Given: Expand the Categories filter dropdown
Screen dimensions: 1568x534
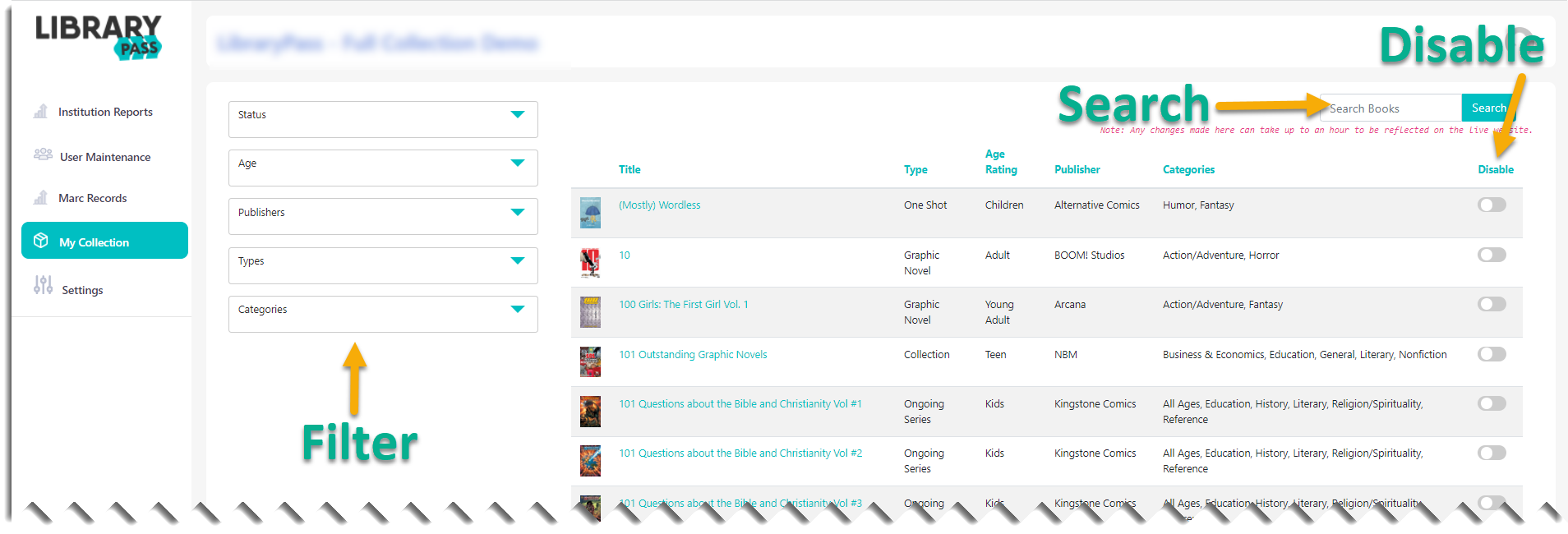Looking at the screenshot, I should (383, 314).
